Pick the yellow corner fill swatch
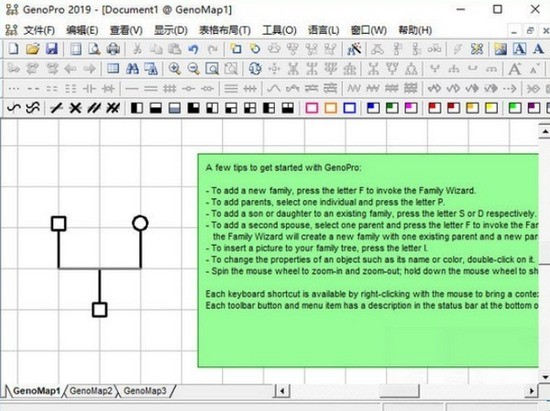The width and height of the screenshot is (550, 411). tap(491, 108)
